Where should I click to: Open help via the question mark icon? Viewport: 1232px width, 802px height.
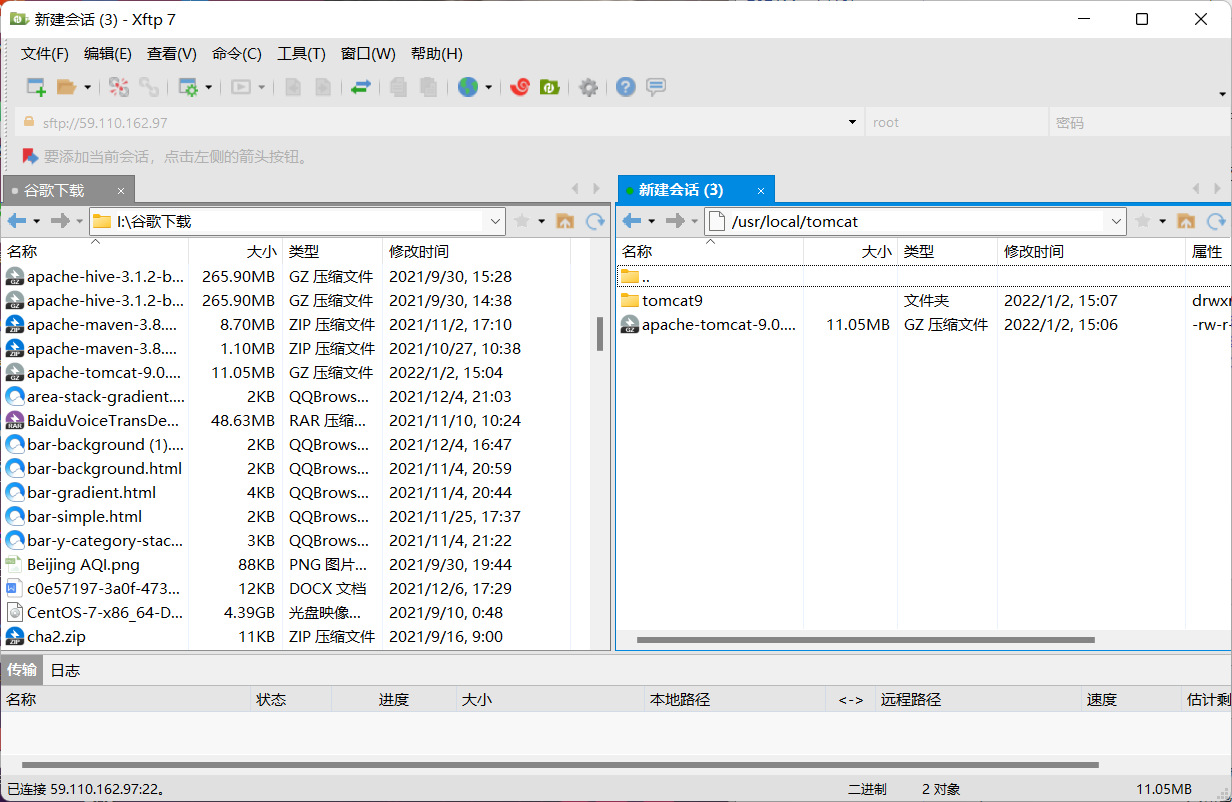point(626,87)
